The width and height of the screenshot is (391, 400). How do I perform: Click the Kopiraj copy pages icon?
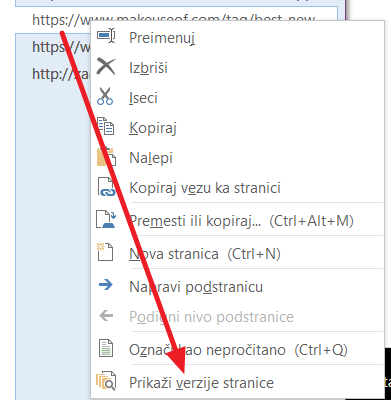(x=106, y=126)
